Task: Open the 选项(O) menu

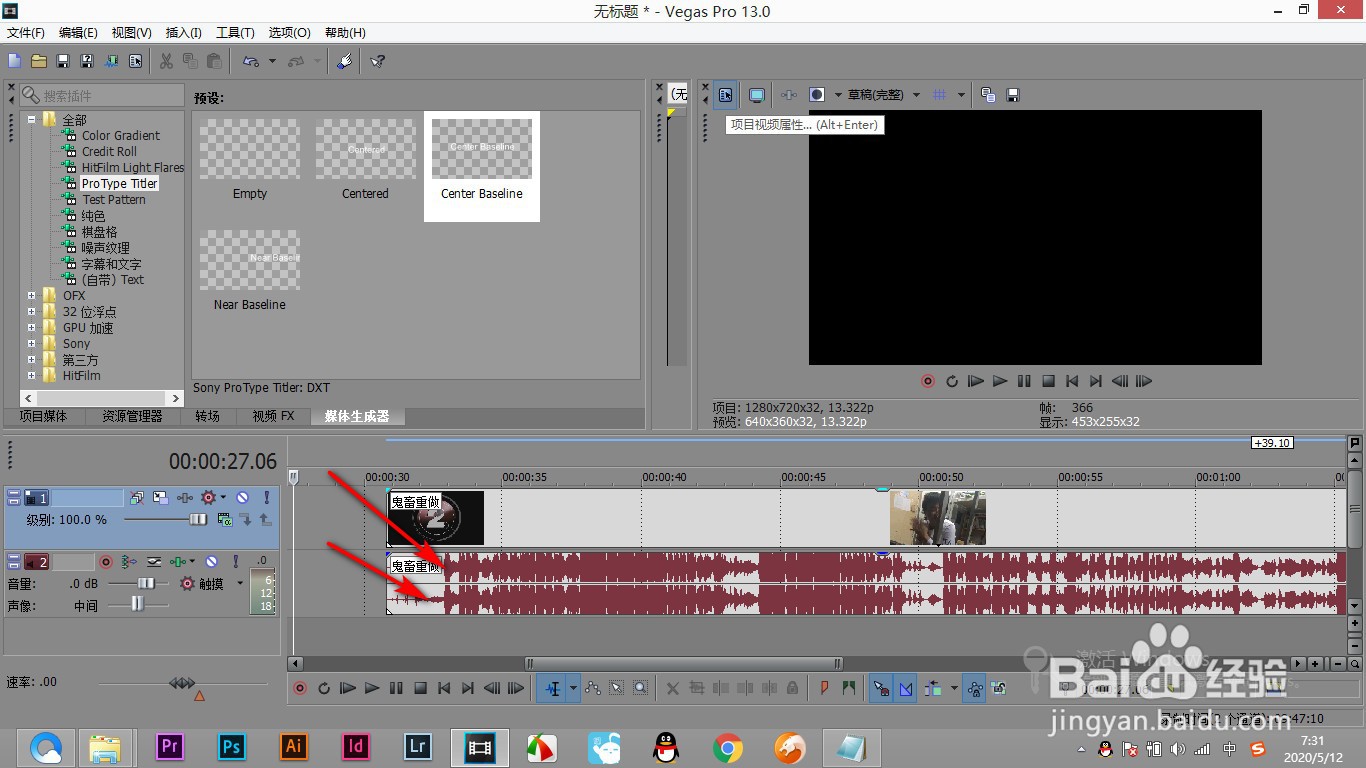Action: [289, 33]
